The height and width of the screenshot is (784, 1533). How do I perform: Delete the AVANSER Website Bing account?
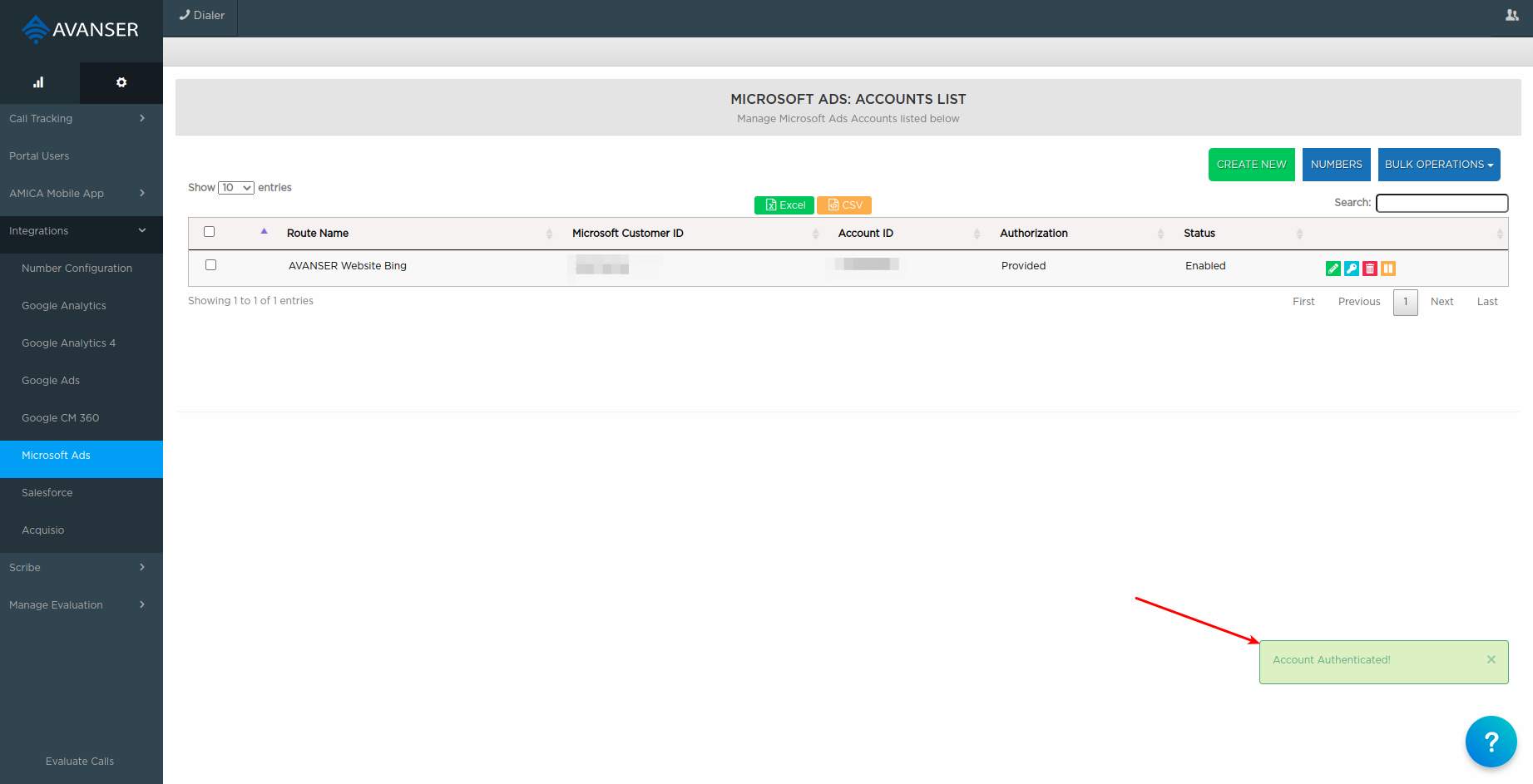tap(1370, 269)
